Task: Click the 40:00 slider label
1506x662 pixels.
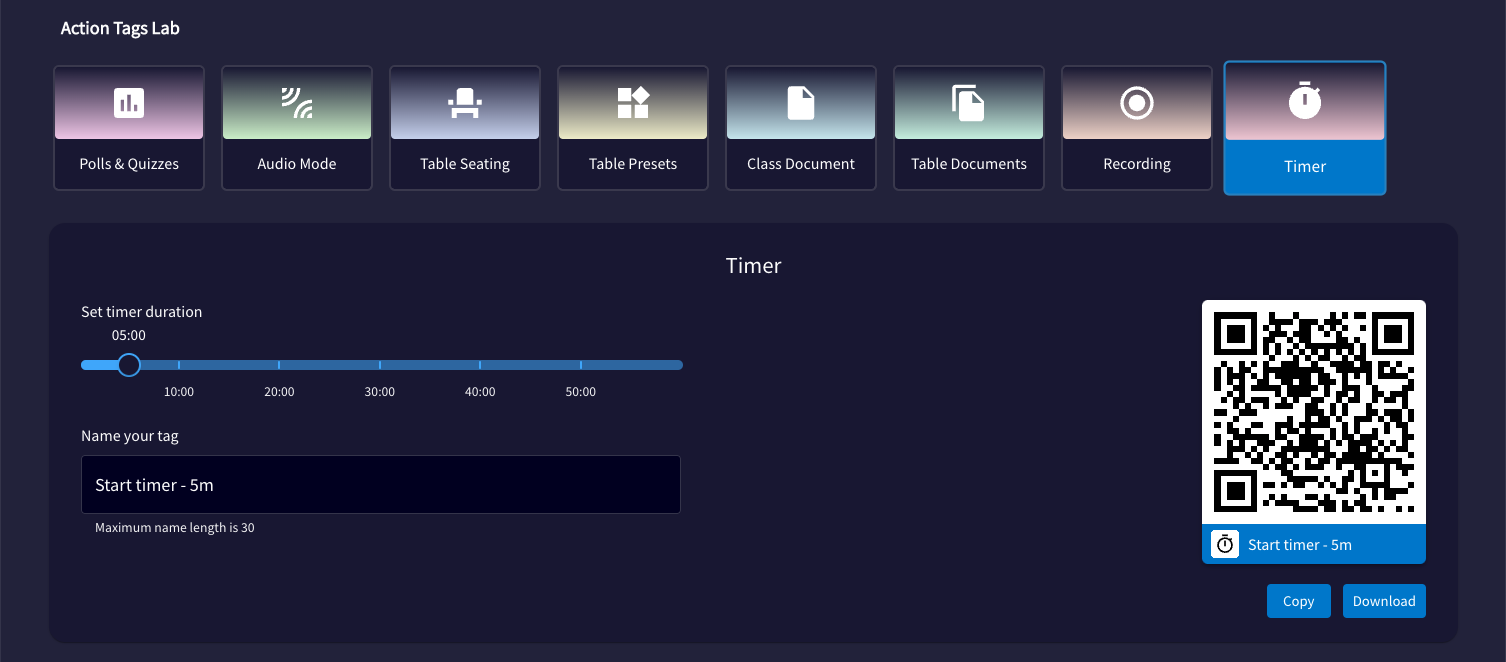Action: [x=480, y=392]
